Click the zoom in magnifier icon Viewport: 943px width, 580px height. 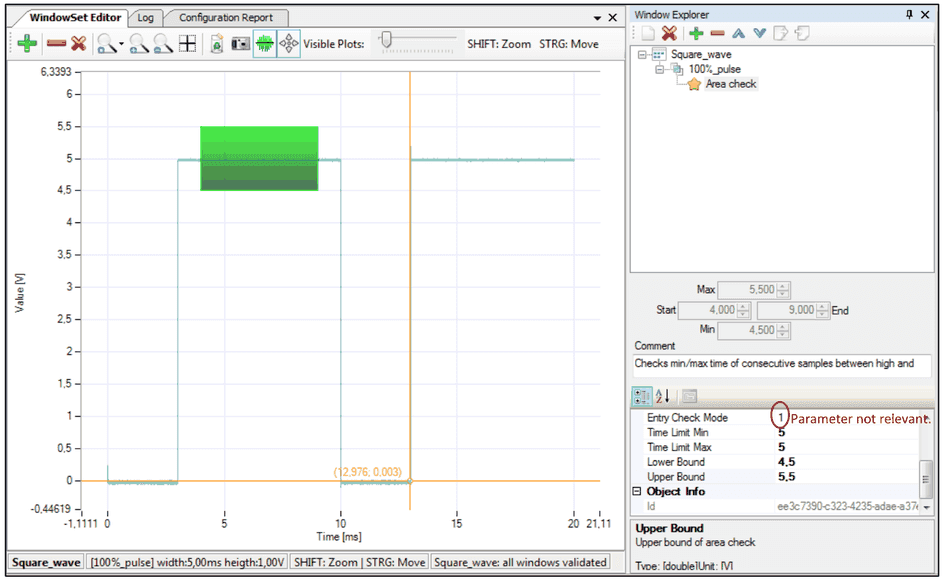(139, 43)
